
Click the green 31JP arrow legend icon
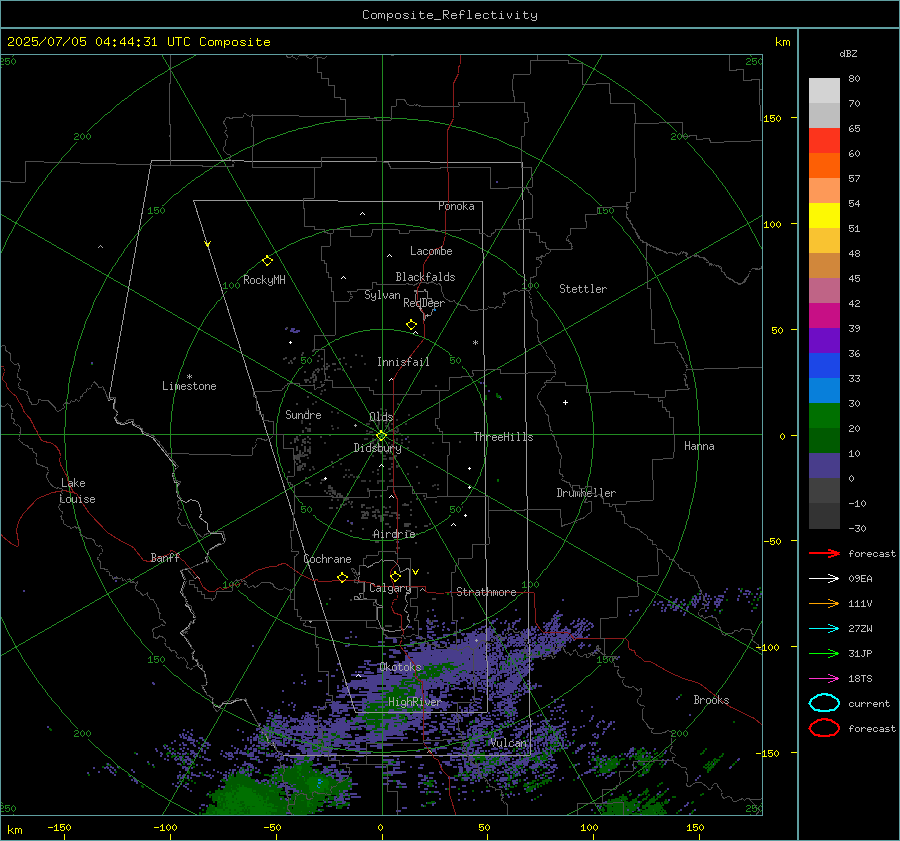pyautogui.click(x=824, y=653)
